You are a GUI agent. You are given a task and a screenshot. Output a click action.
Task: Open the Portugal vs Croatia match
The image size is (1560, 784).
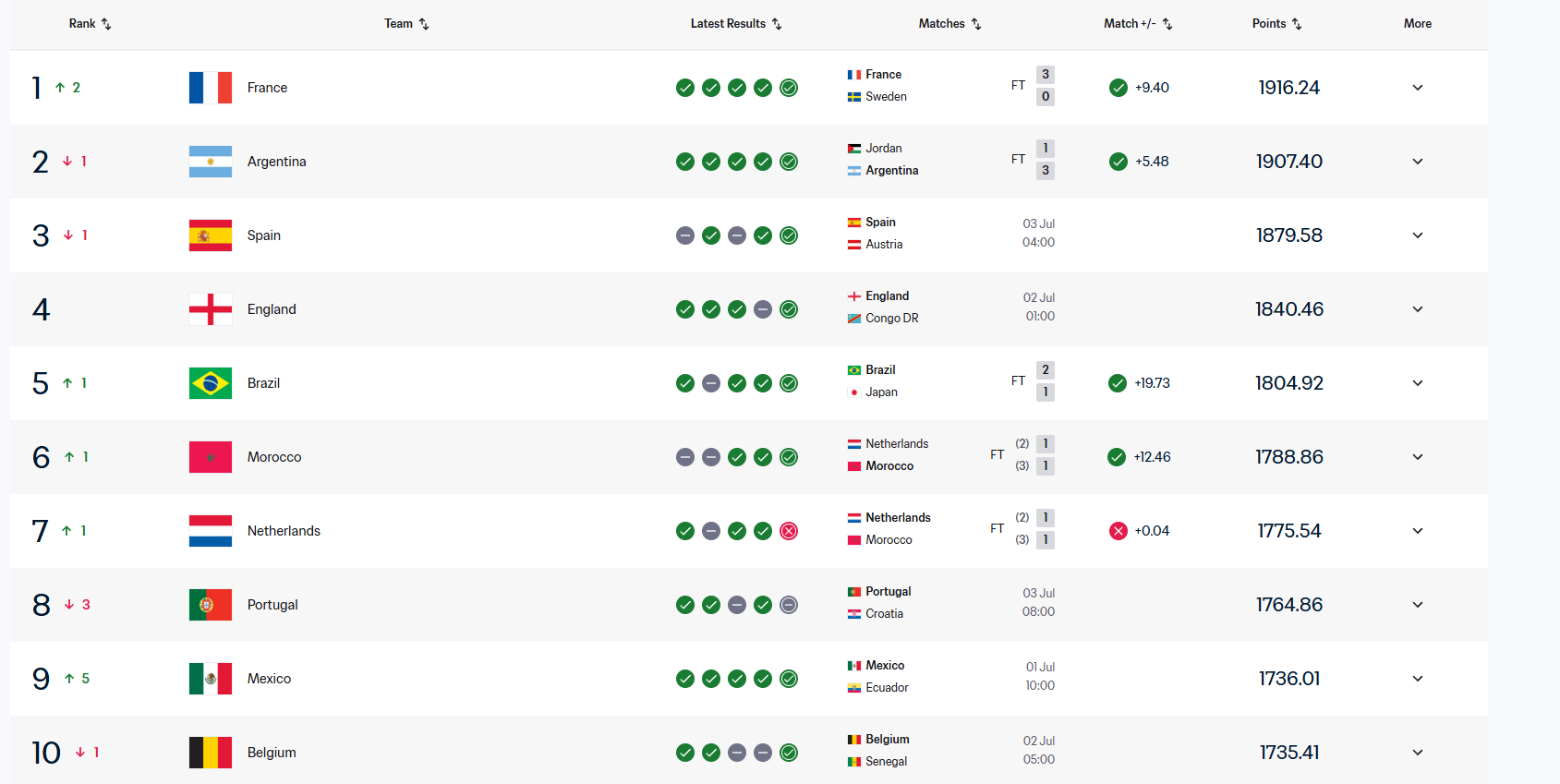(951, 603)
